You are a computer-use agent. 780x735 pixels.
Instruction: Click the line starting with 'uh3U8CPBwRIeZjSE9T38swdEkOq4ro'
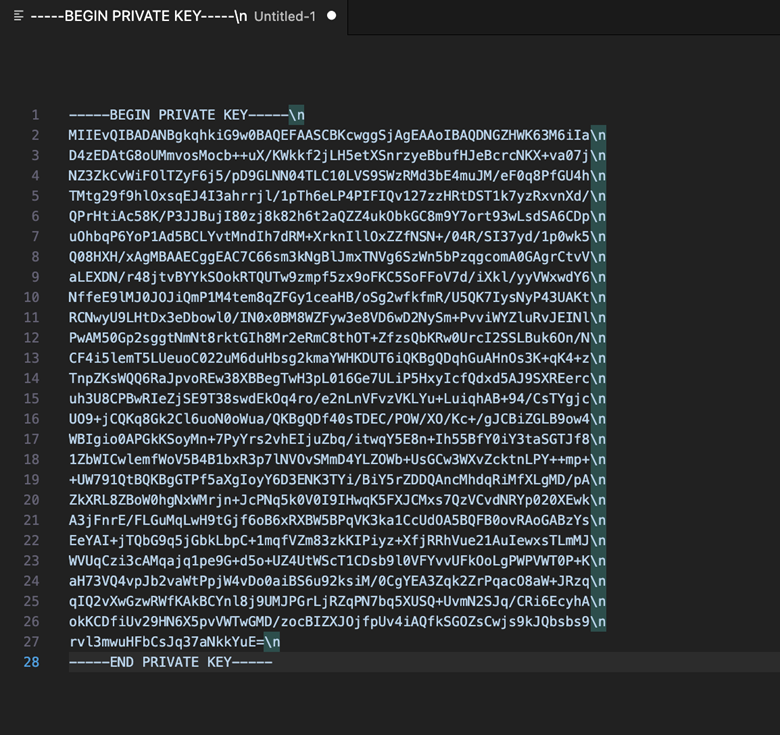click(337, 399)
